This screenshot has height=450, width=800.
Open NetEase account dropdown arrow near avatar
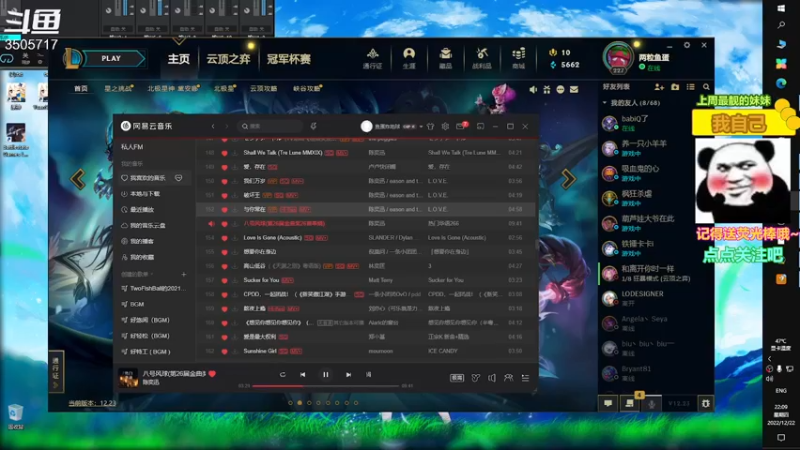[421, 126]
